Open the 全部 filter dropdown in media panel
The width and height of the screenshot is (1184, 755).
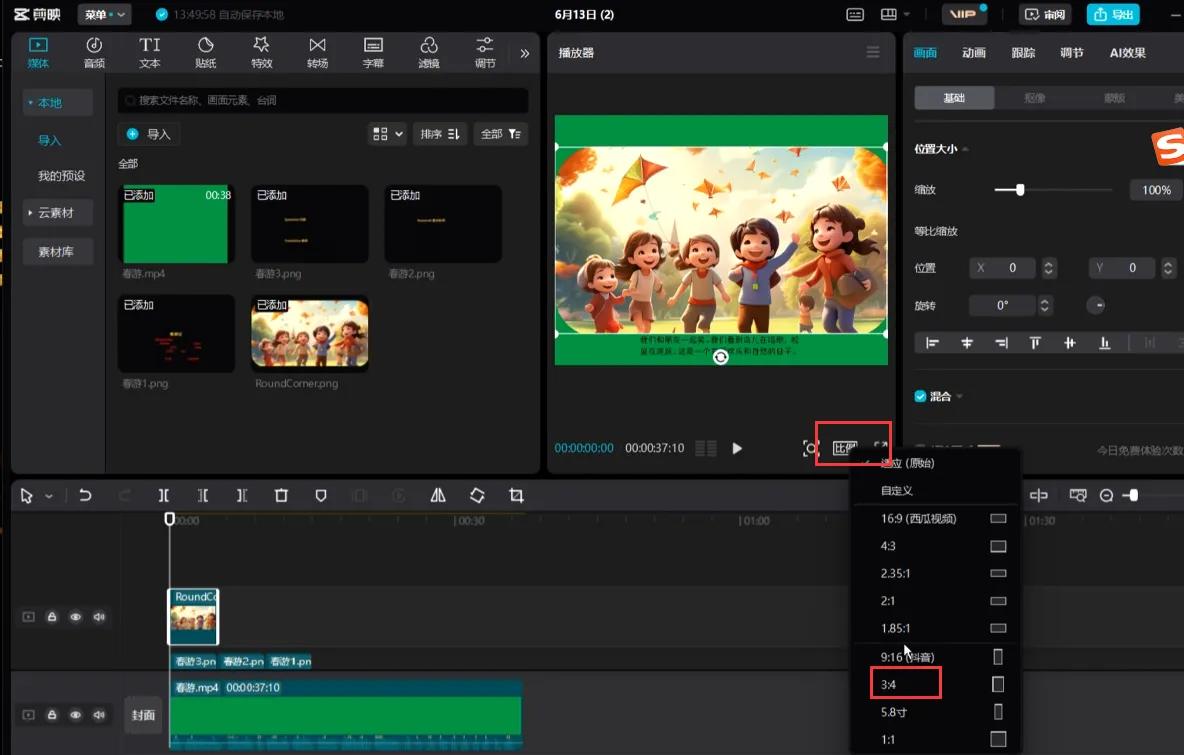500,134
